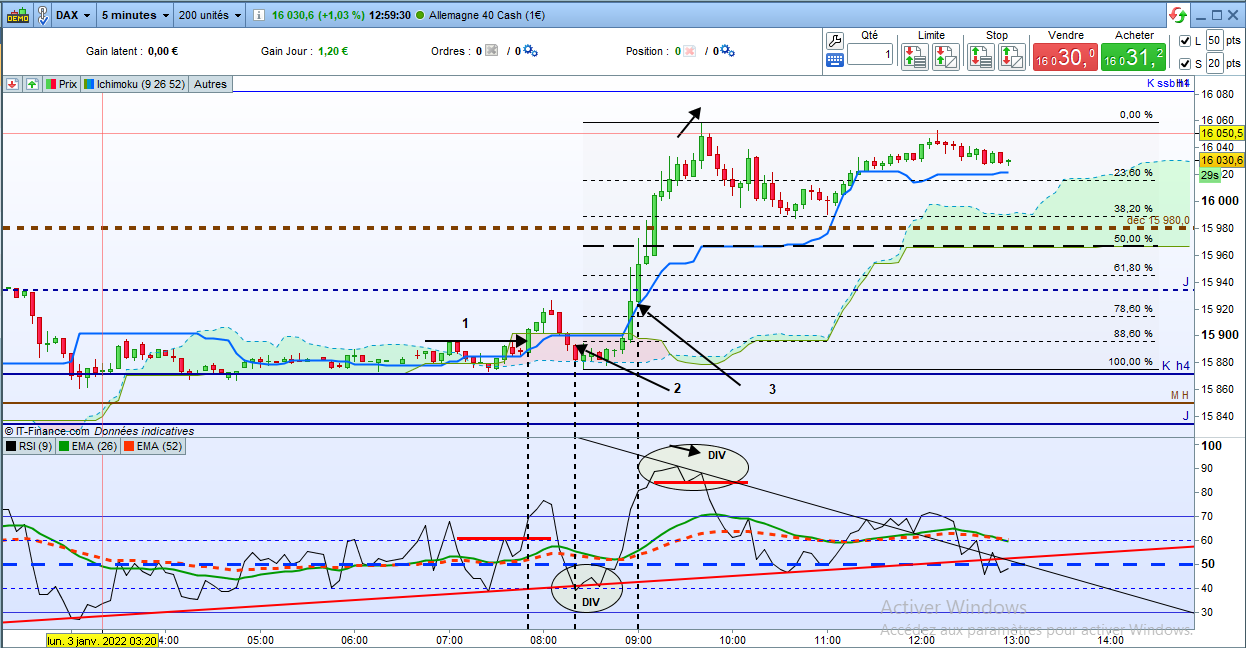Open the position gear settings
Screen dimensions: 1246x648
(728, 51)
